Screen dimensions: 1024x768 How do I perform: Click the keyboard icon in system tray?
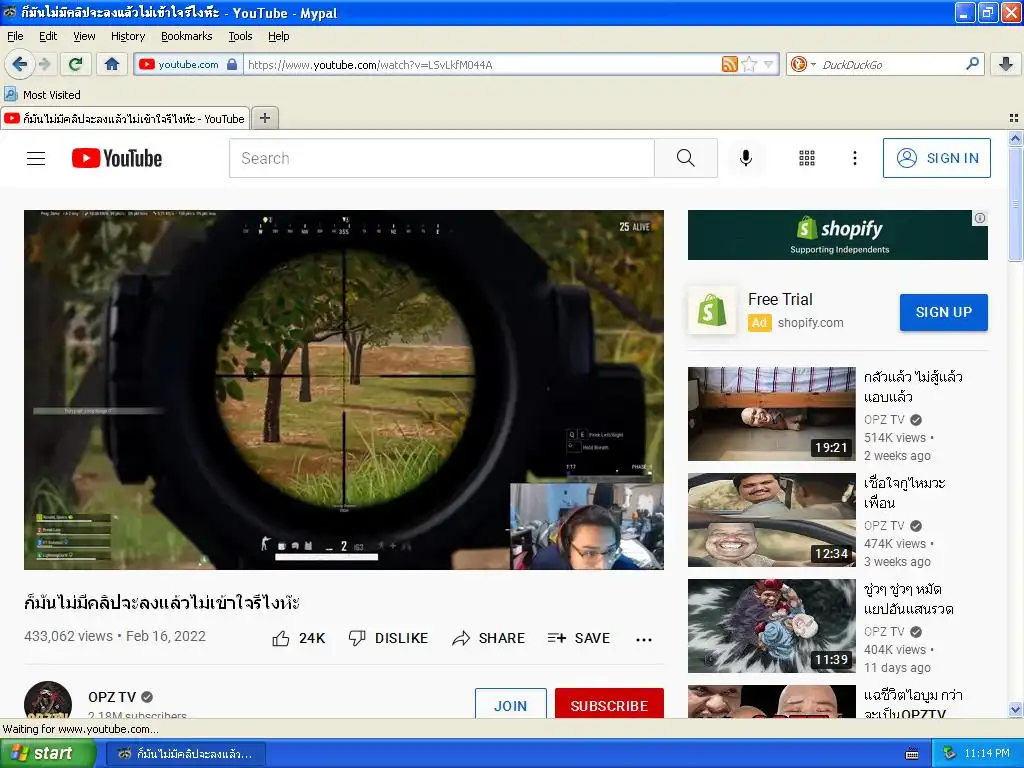(912, 754)
